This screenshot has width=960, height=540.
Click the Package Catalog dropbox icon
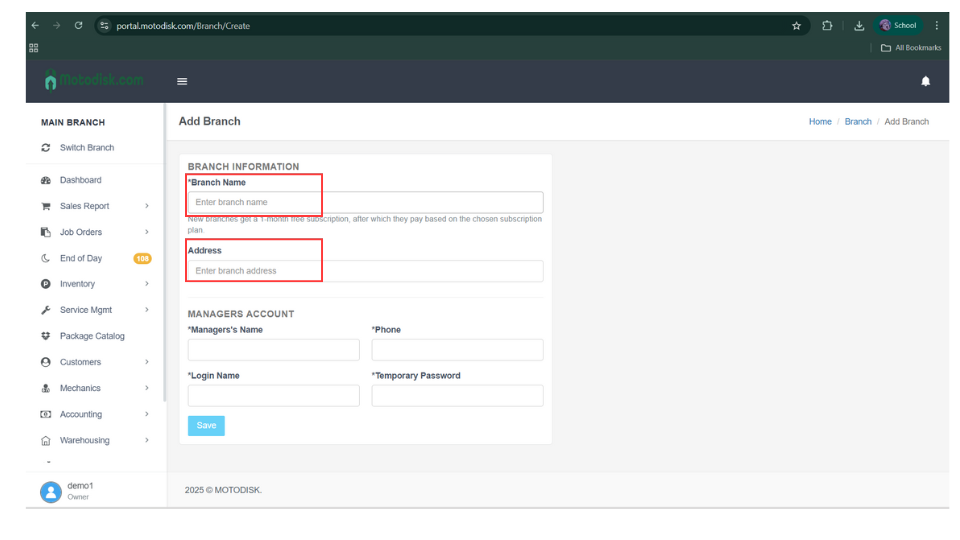pos(45,337)
